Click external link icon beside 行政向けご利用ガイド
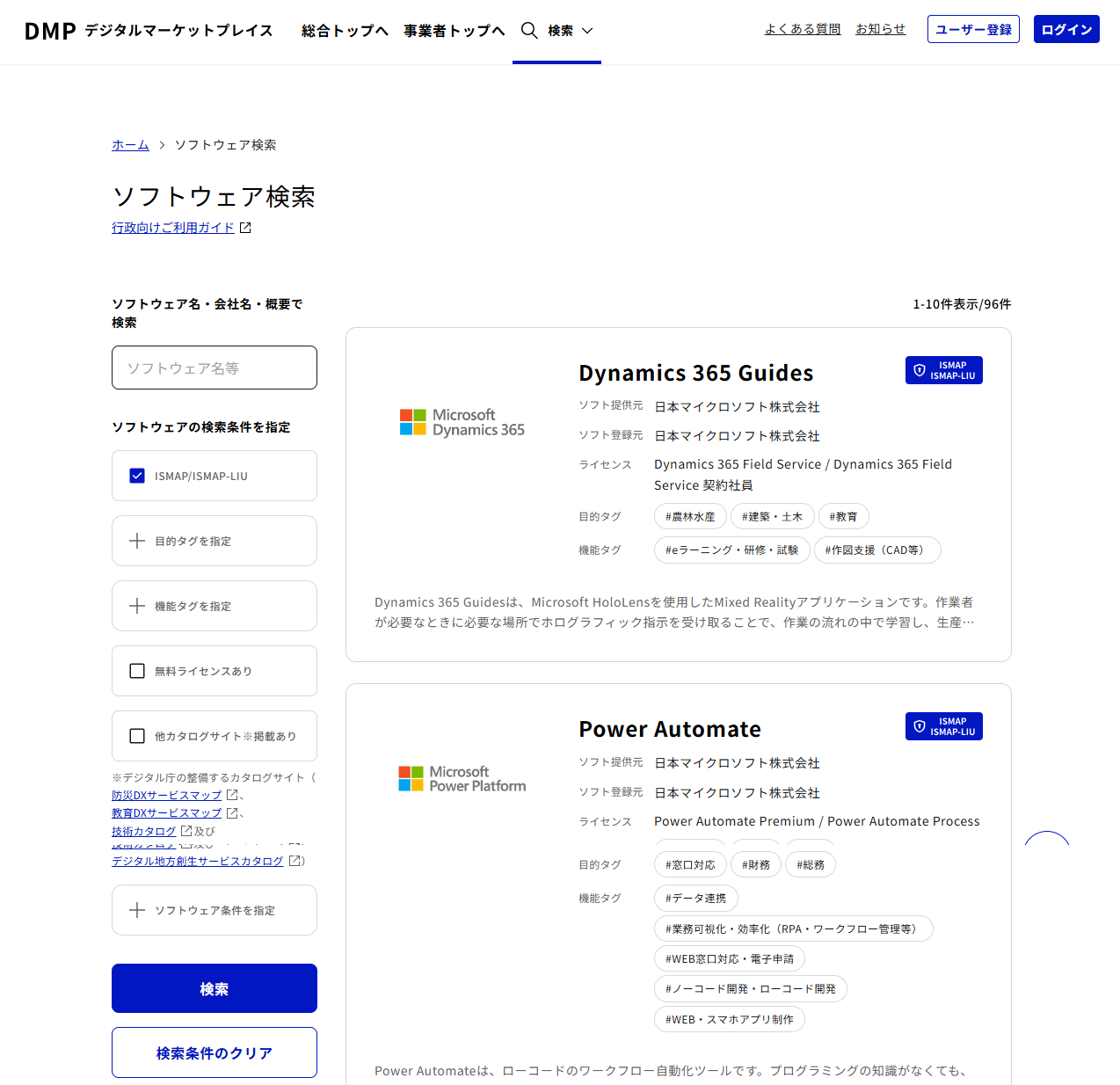This screenshot has height=1085, width=1120. coord(245,228)
